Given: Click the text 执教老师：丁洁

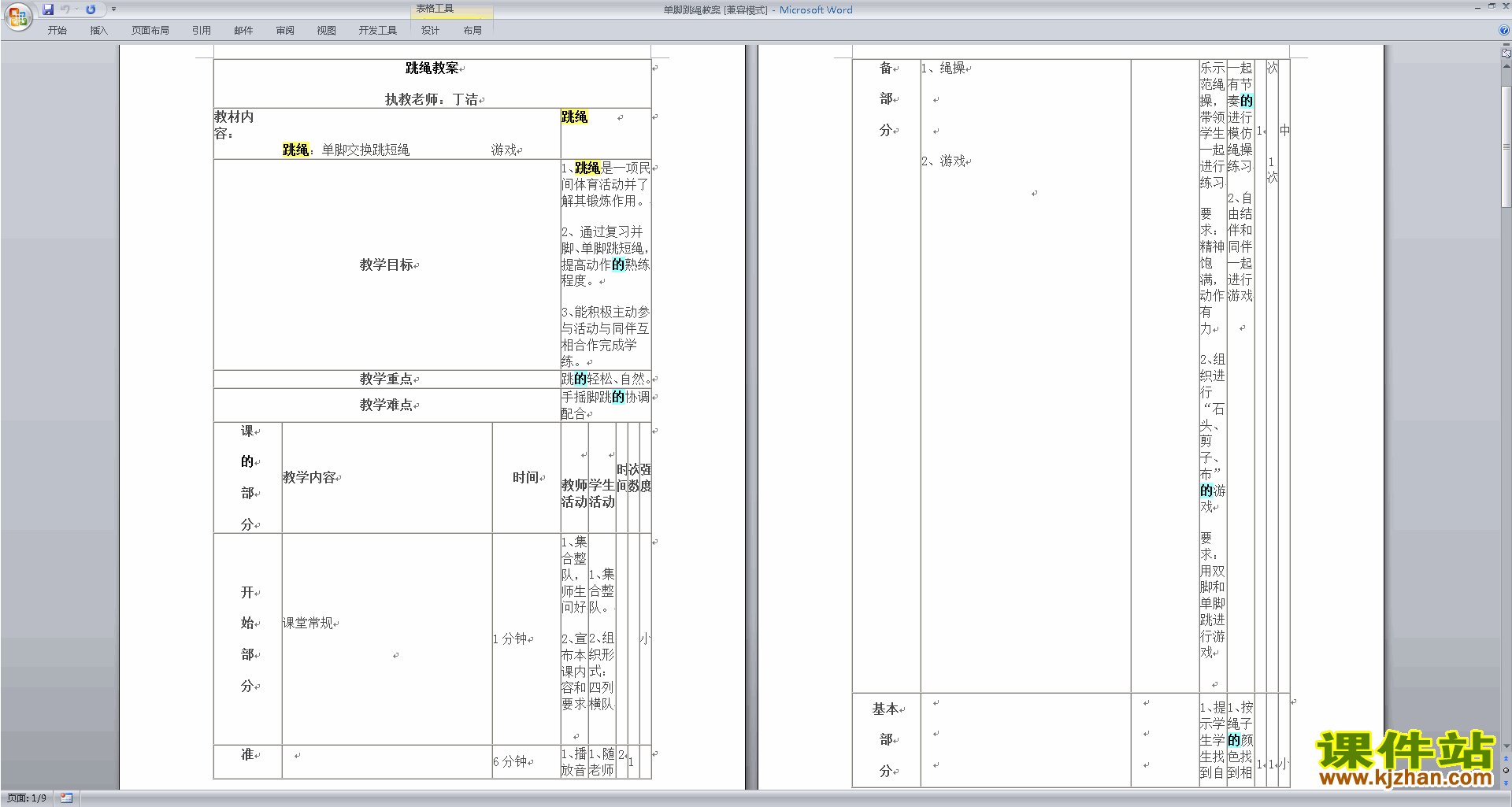Looking at the screenshot, I should point(432,99).
